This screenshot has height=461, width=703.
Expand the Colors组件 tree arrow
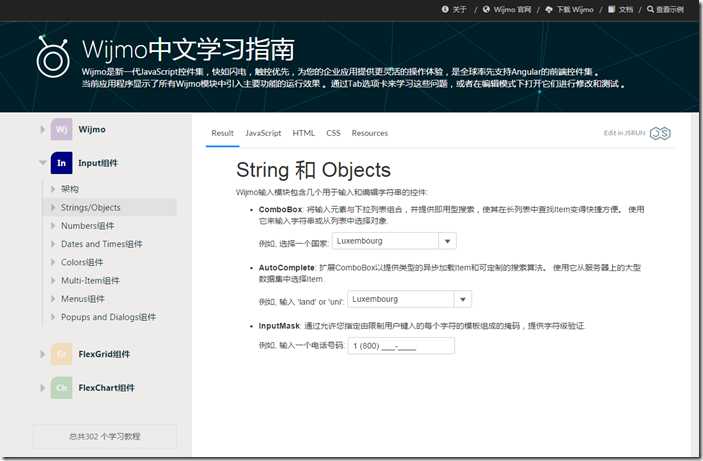52,262
